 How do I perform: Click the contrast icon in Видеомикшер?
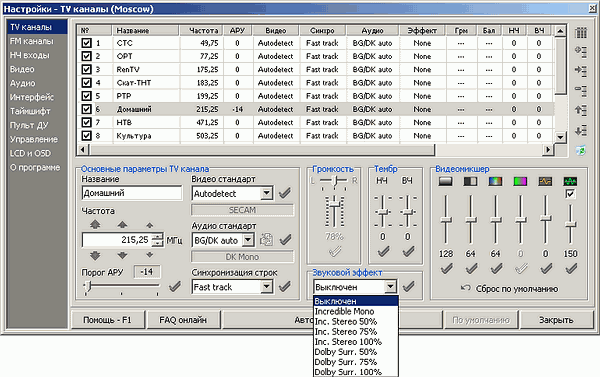coord(470,181)
